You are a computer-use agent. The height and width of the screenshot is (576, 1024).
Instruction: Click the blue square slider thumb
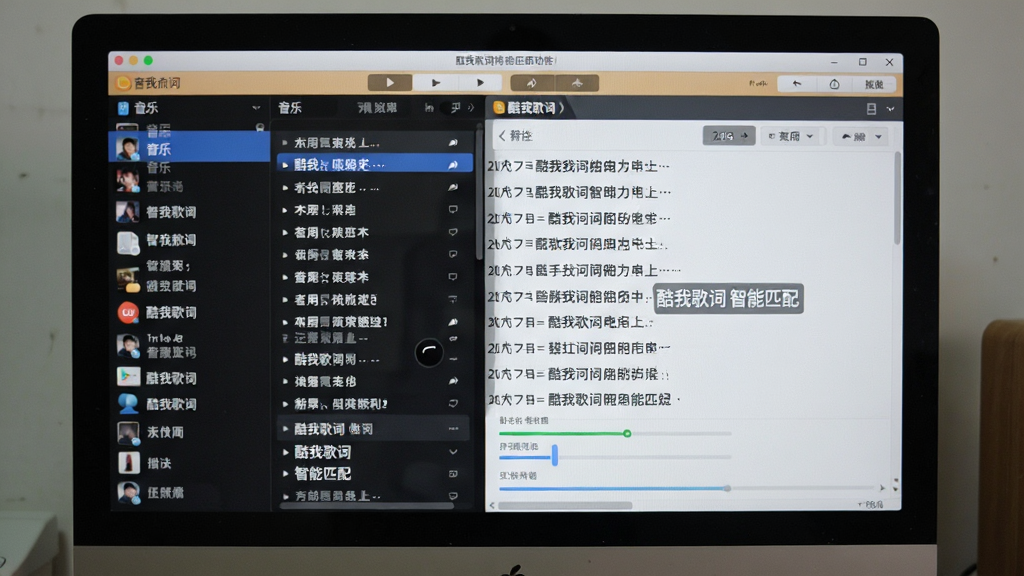coord(554,455)
